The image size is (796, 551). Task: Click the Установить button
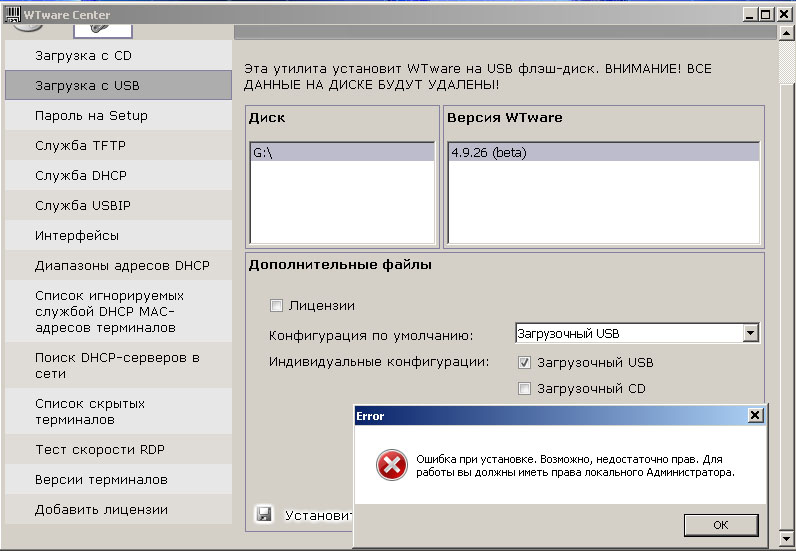coord(318,516)
